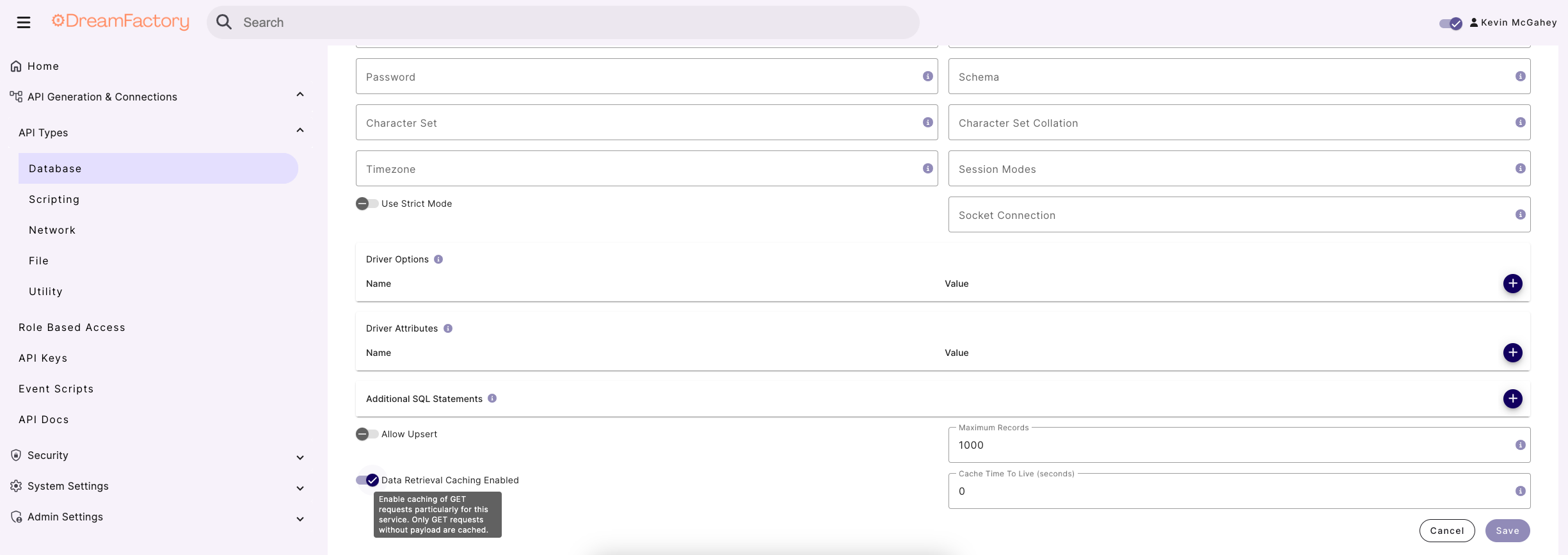The height and width of the screenshot is (555, 1568).
Task: Expand the Security section
Action: pyautogui.click(x=300, y=457)
